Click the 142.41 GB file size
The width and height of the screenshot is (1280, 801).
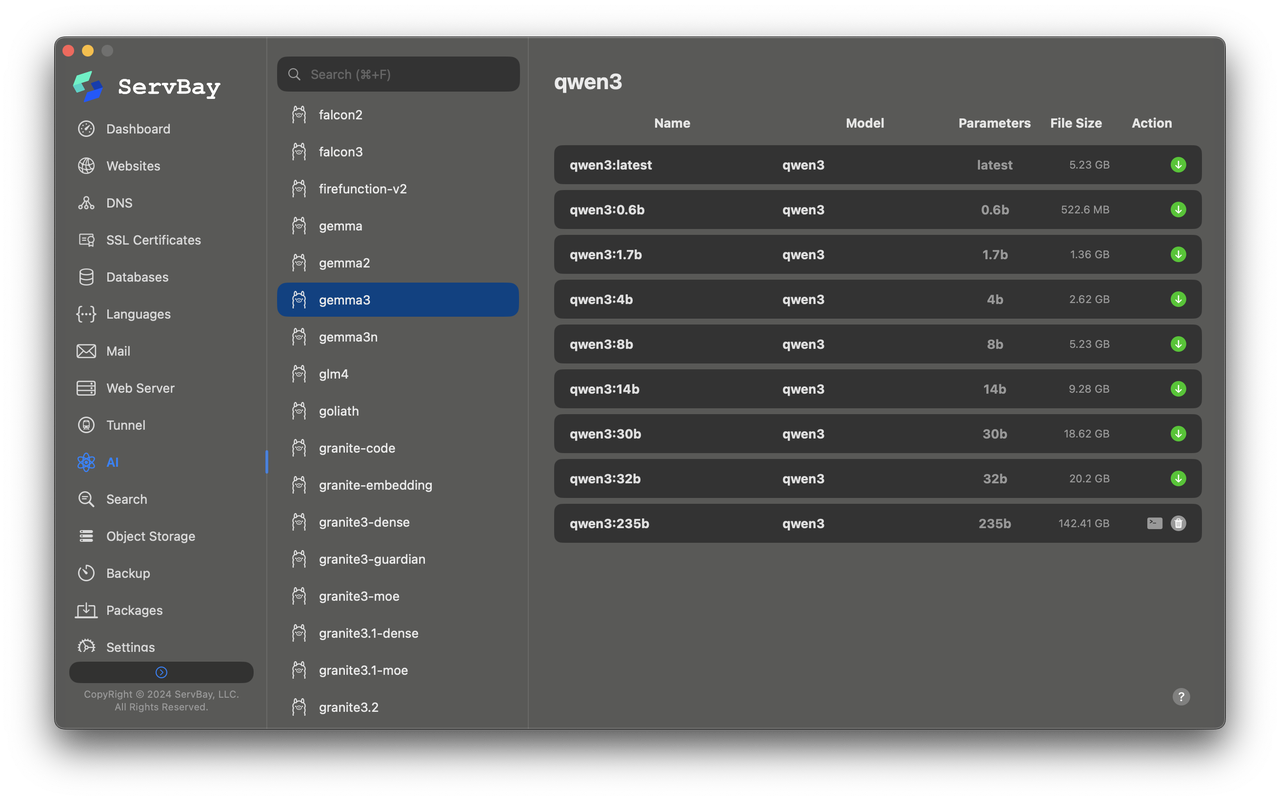1084,523
